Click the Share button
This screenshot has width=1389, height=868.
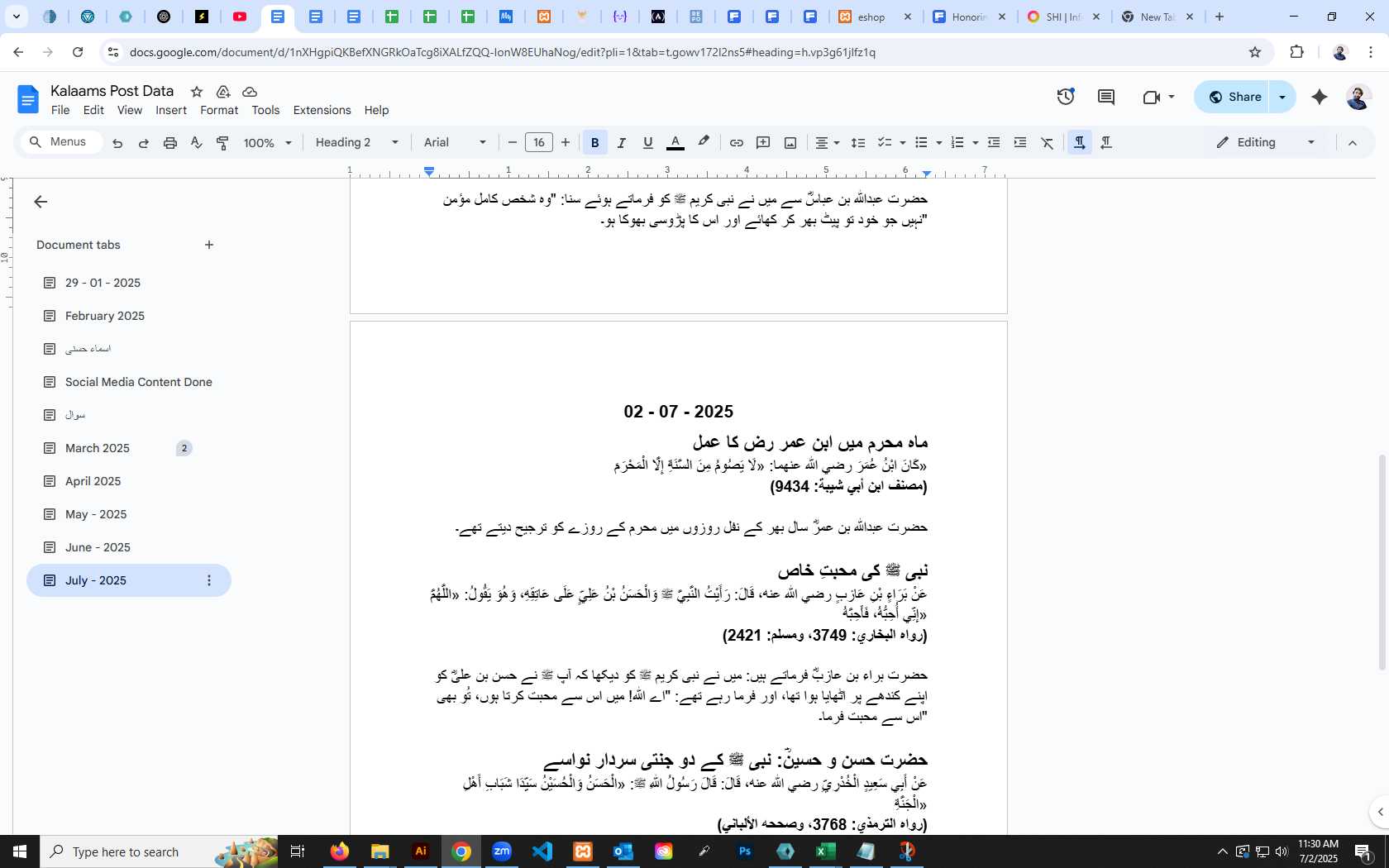[1234, 97]
